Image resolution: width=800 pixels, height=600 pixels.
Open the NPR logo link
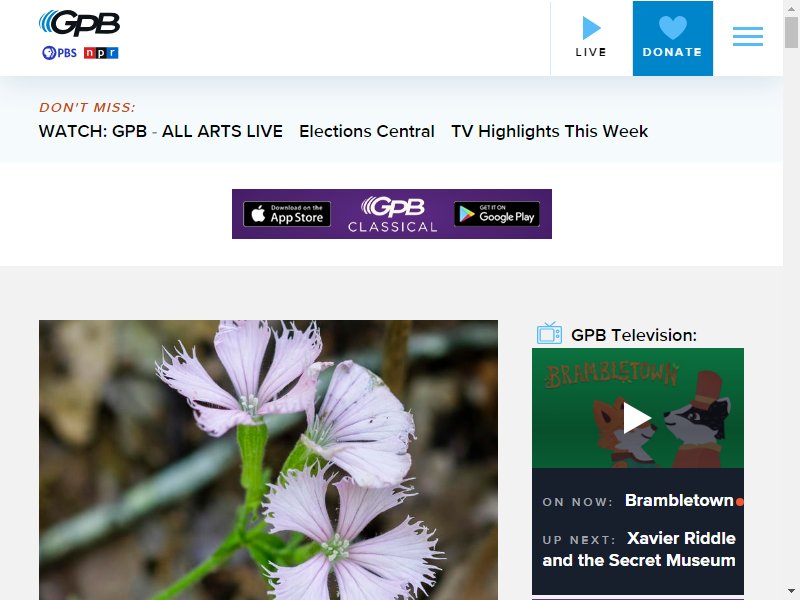101,53
